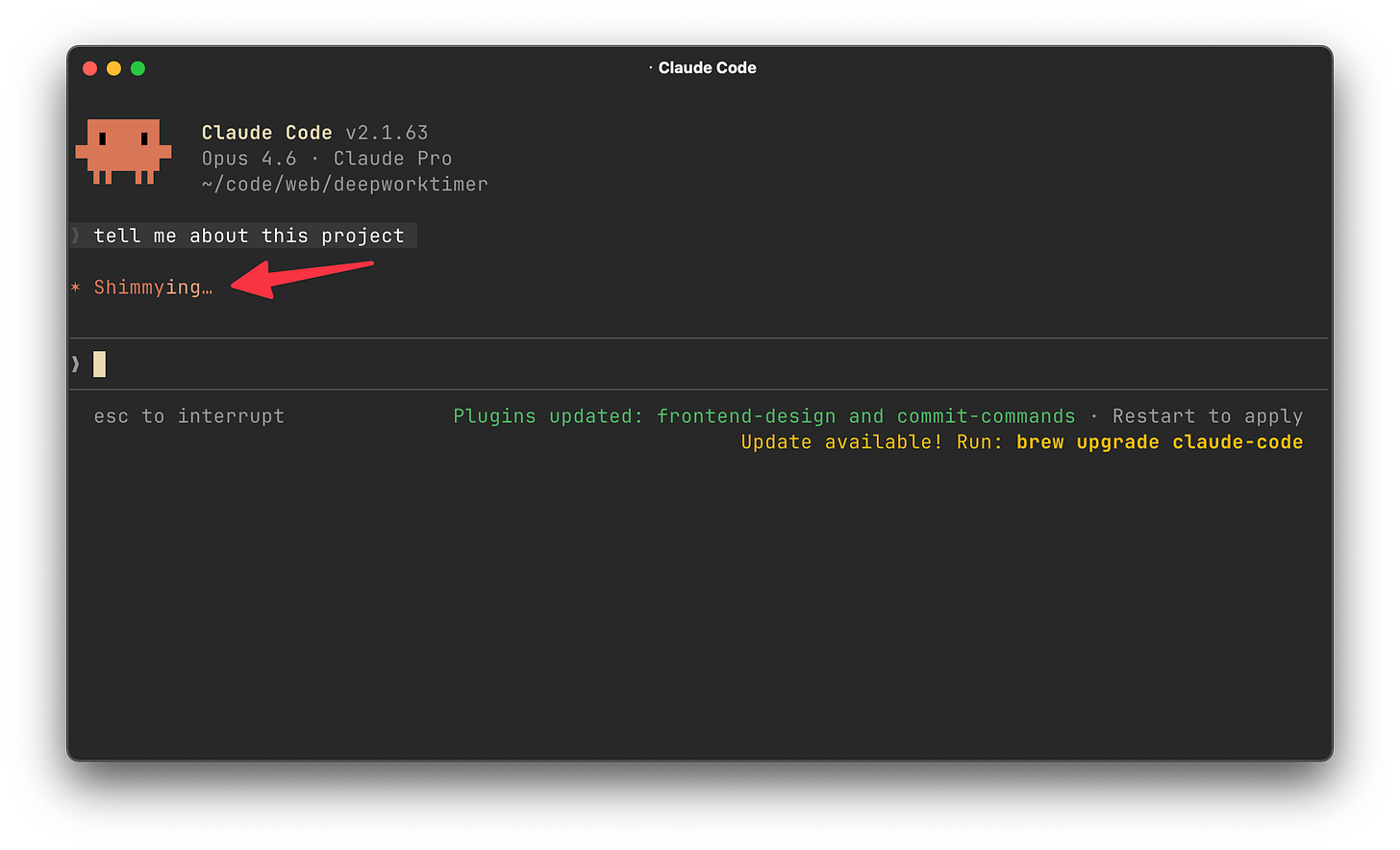
Task: Click the Claude Code pixel-art mascot icon
Action: click(123, 152)
